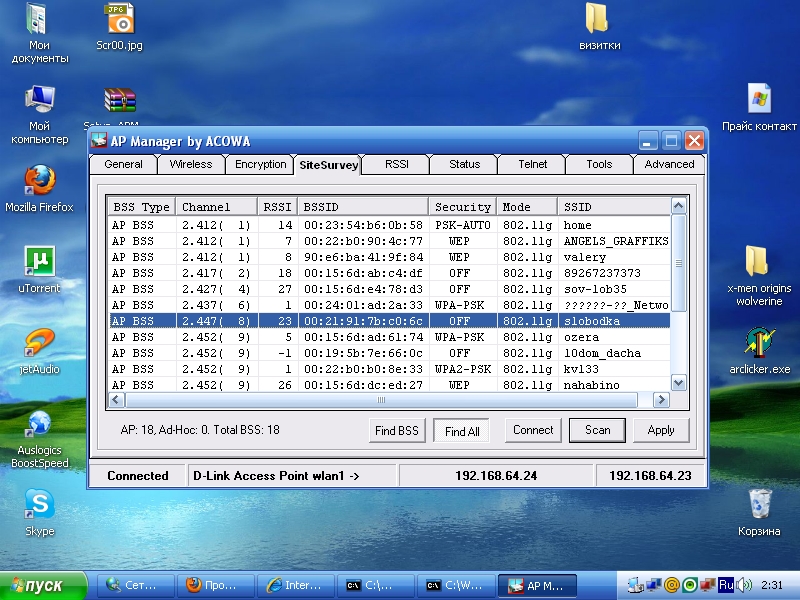800x600 pixels.
Task: Click the Find All button
Action: tap(462, 431)
